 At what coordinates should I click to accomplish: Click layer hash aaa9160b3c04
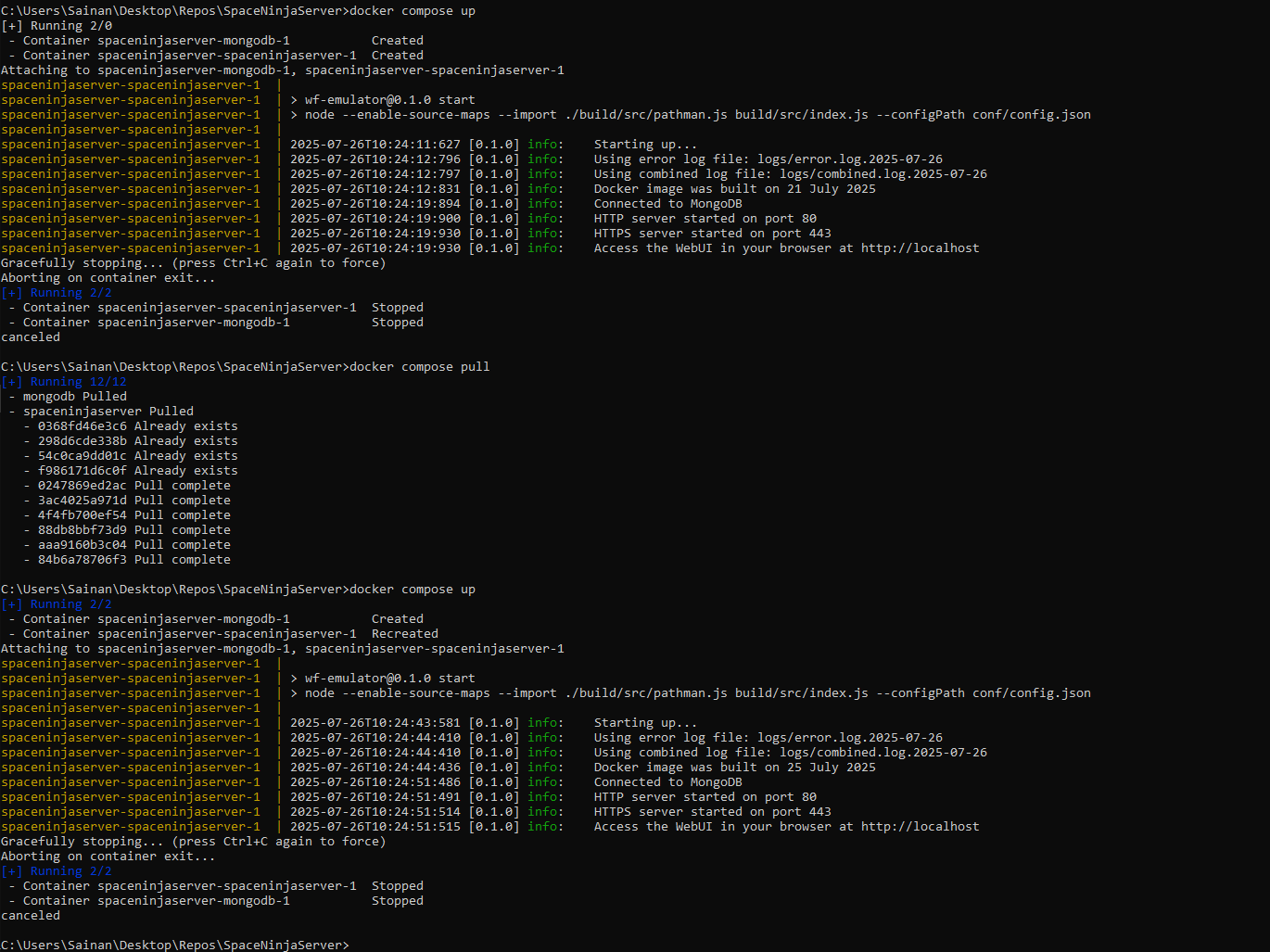(82, 545)
